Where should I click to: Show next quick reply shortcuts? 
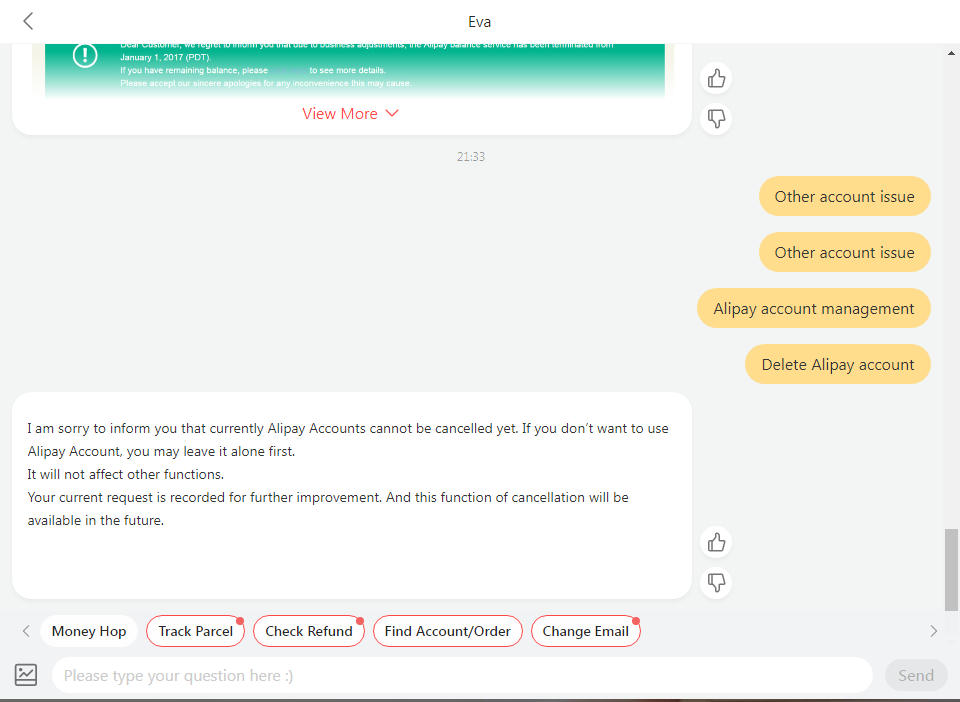pos(934,631)
